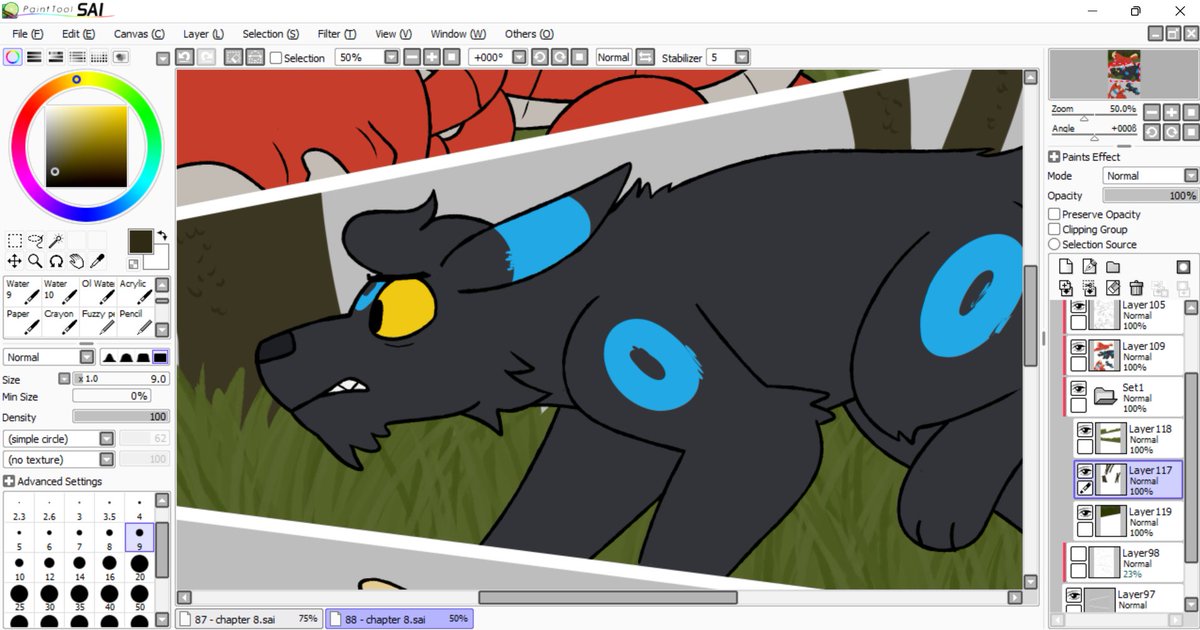Zoom out with toolbar minus button
Viewport: 1200px width, 630px height.
coord(411,58)
